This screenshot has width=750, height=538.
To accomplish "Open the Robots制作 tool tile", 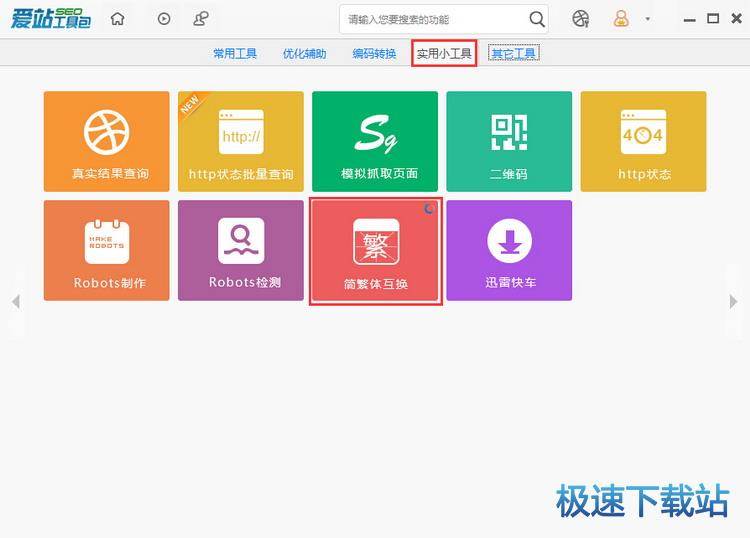I will pyautogui.click(x=106, y=251).
